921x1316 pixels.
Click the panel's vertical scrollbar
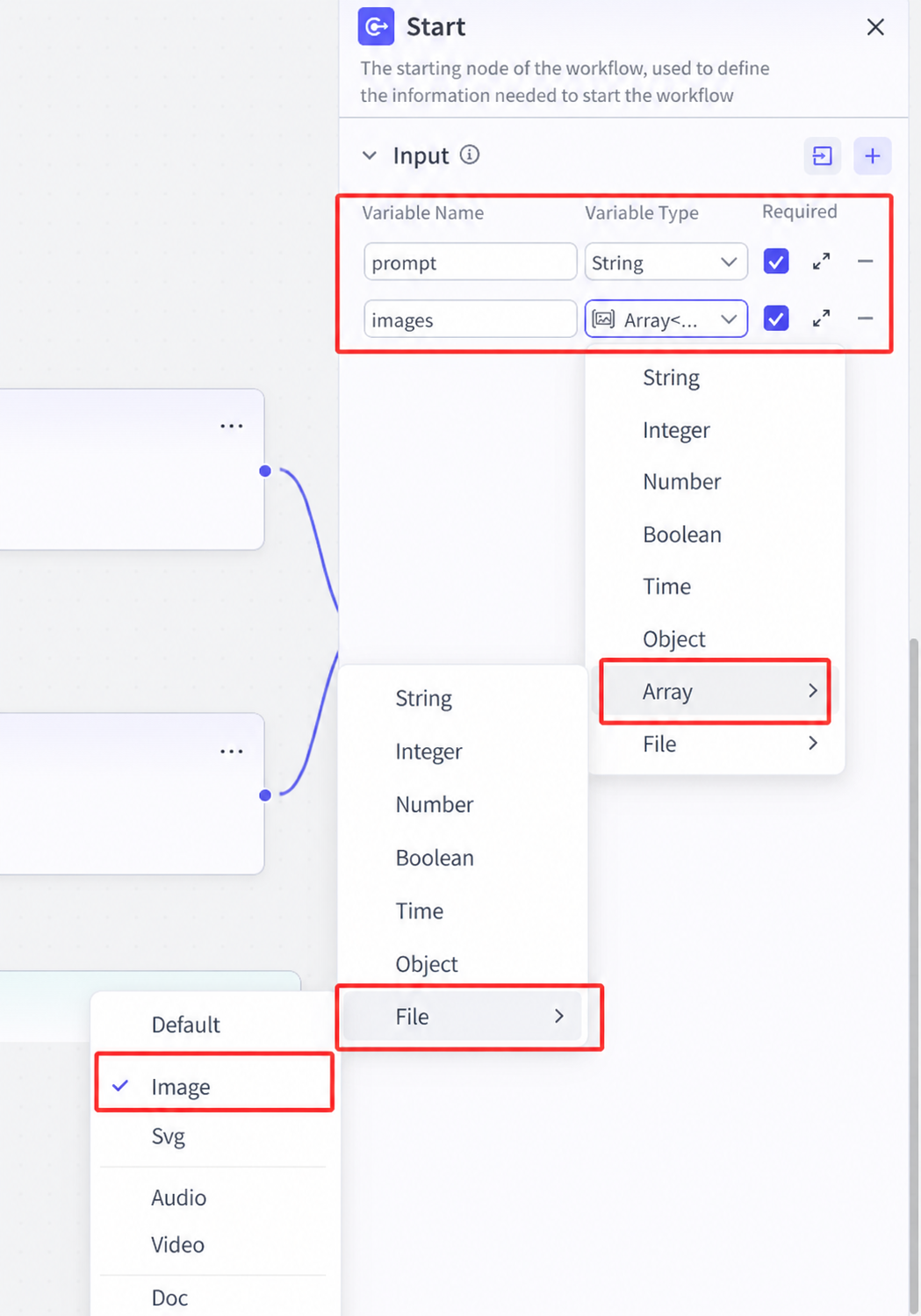914,974
